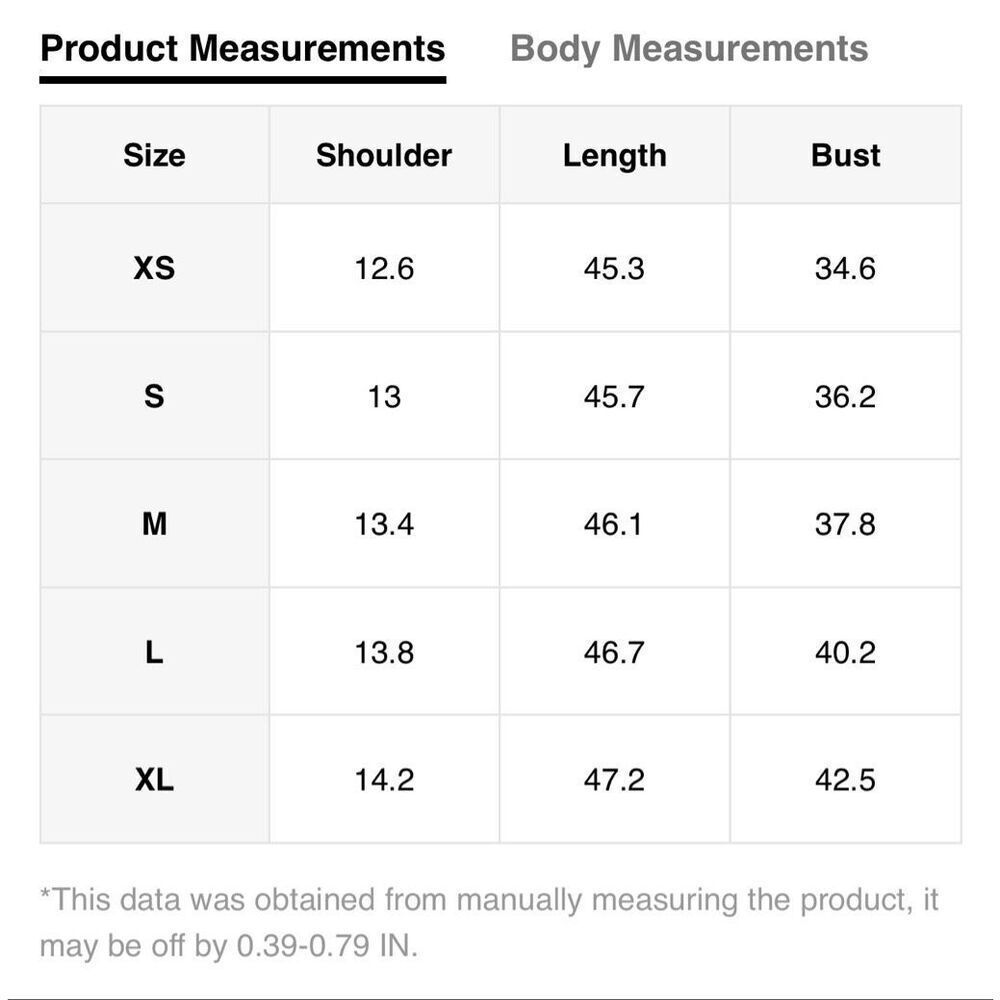Click the S length value 45.7
The width and height of the screenshot is (1000, 1000).
tap(614, 396)
